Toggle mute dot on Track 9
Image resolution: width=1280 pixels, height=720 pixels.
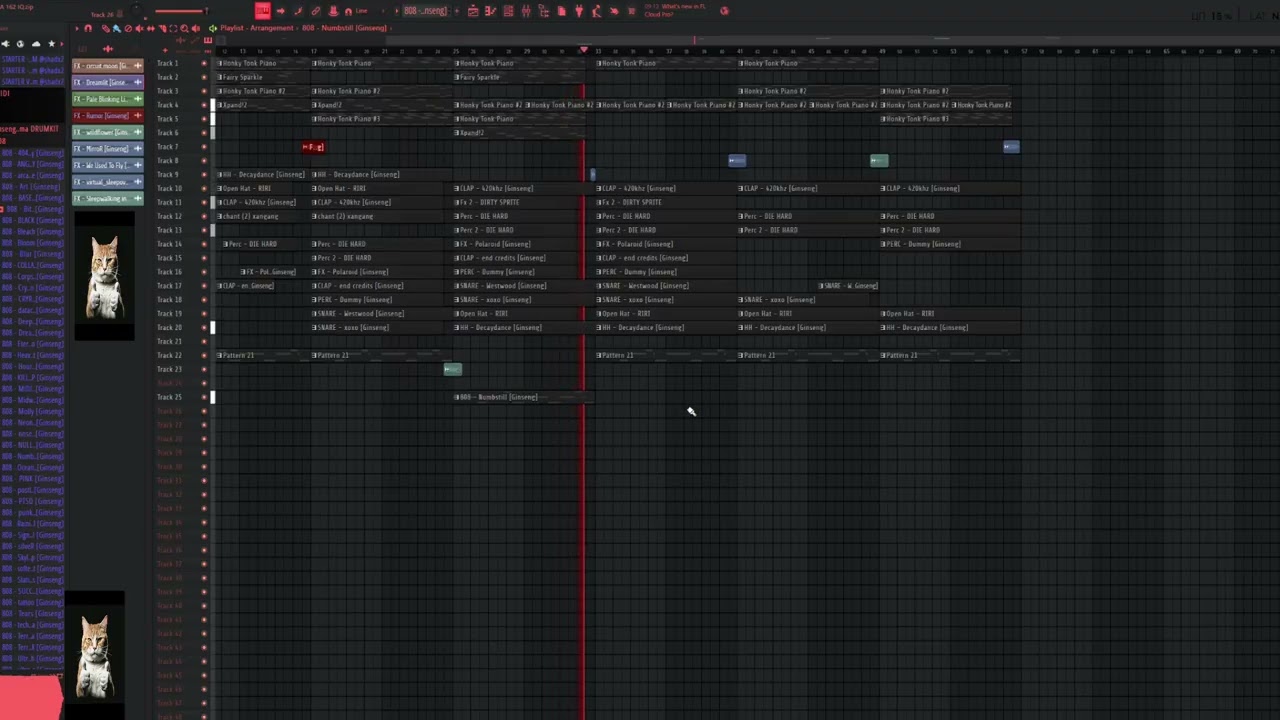pyautogui.click(x=204, y=174)
